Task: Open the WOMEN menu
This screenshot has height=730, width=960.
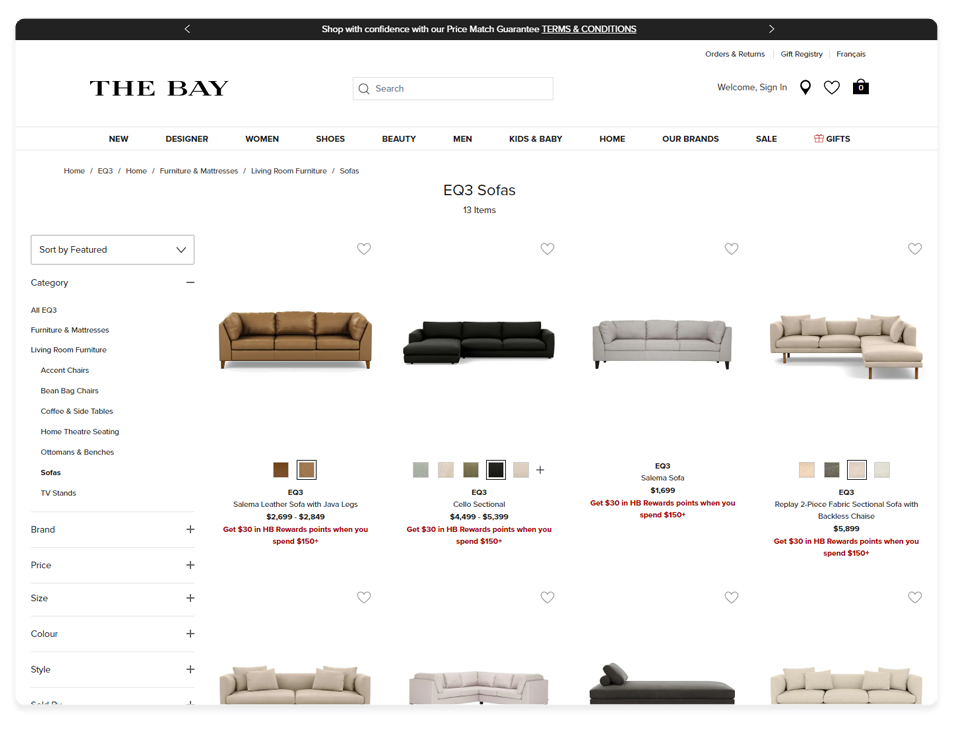Action: click(262, 139)
